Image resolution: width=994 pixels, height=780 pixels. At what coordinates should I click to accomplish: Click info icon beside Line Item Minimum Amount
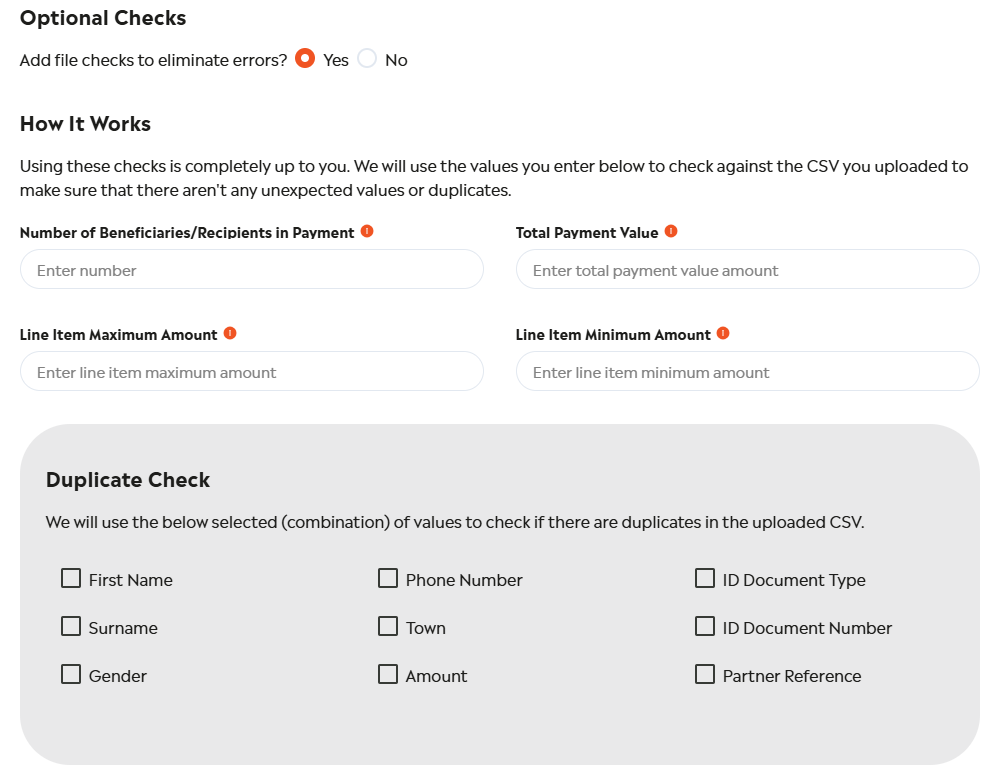click(723, 333)
